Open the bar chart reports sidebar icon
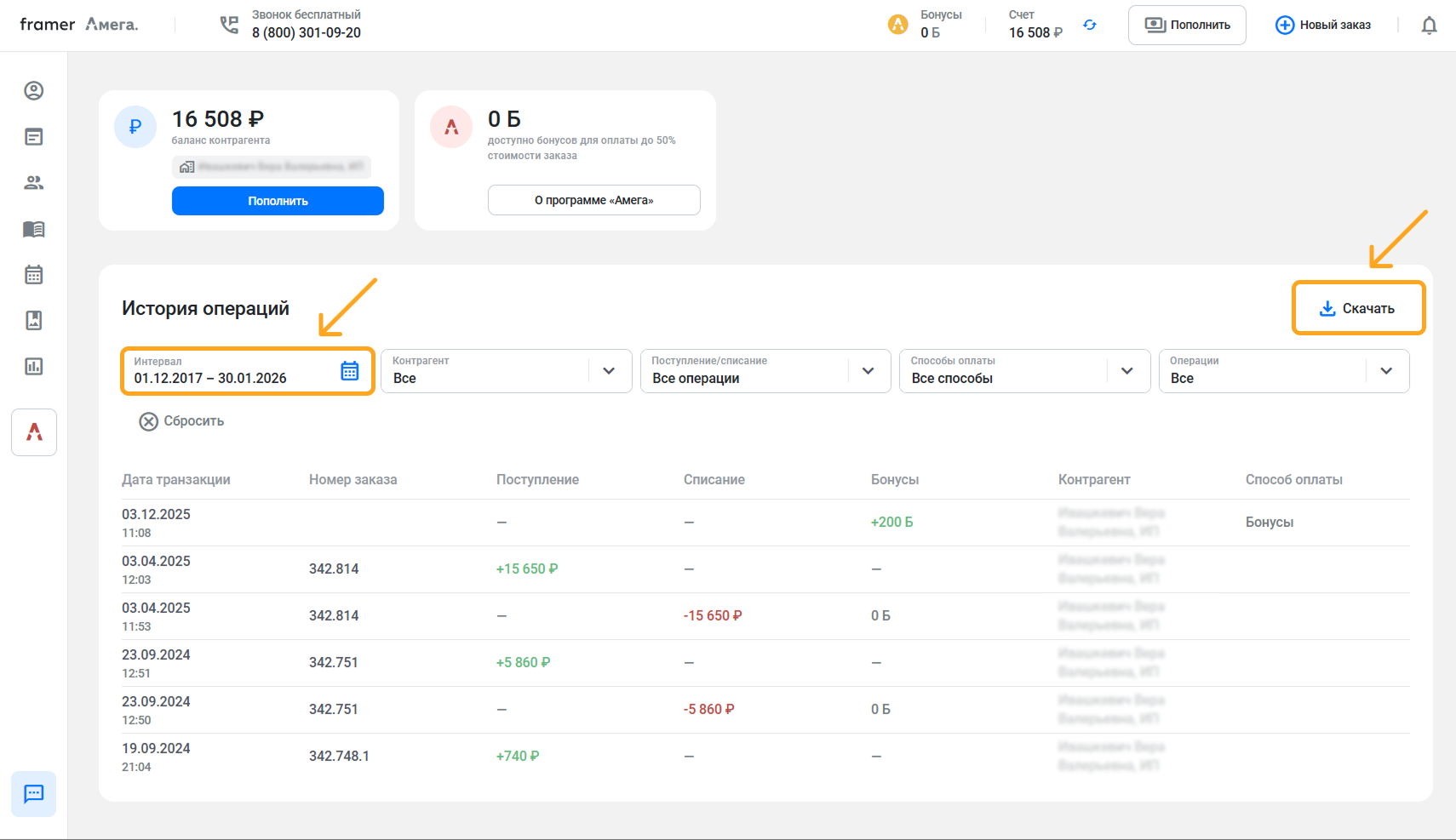 coord(34,367)
